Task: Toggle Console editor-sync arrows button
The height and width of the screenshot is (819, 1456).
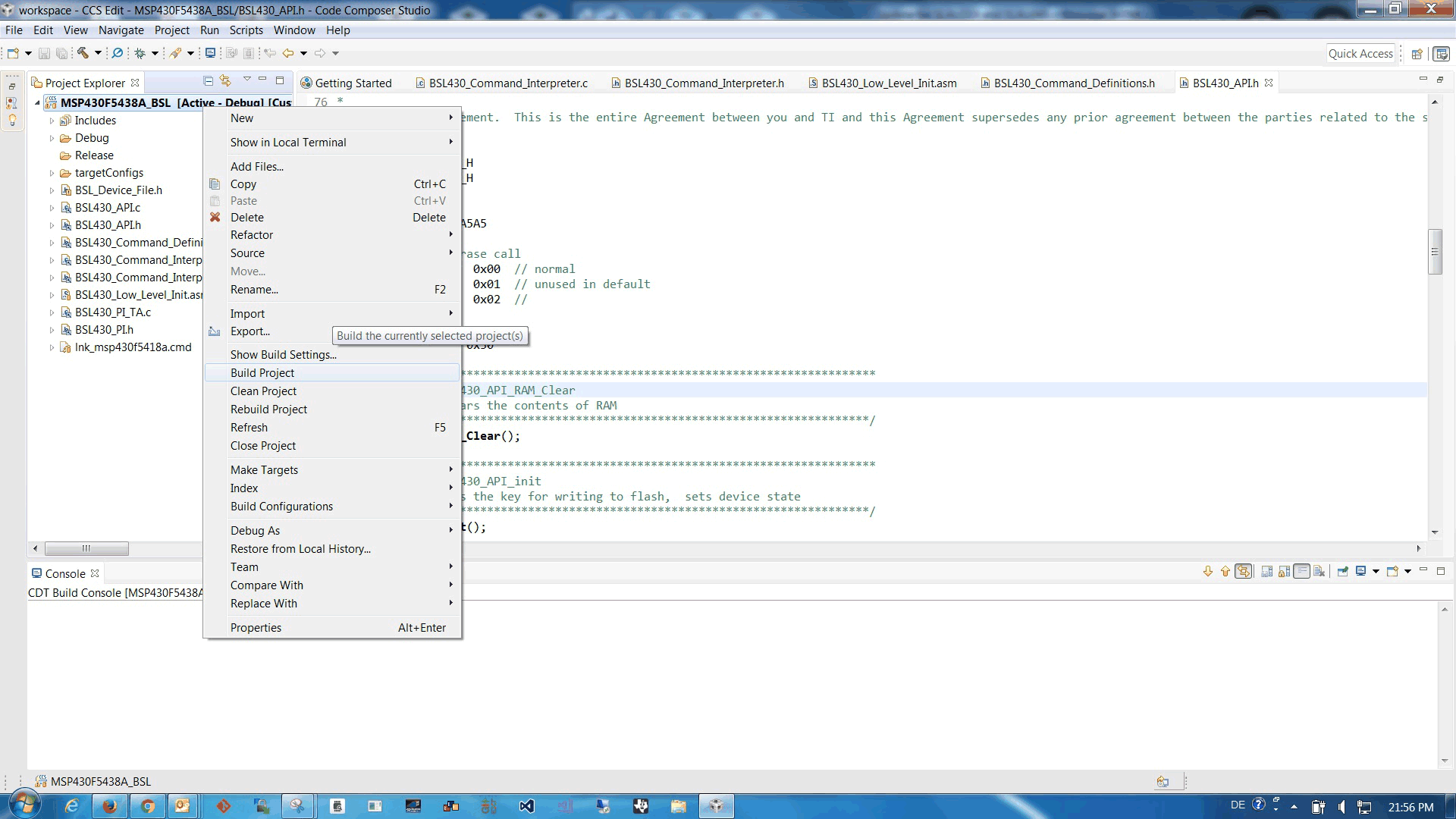Action: tap(1244, 571)
